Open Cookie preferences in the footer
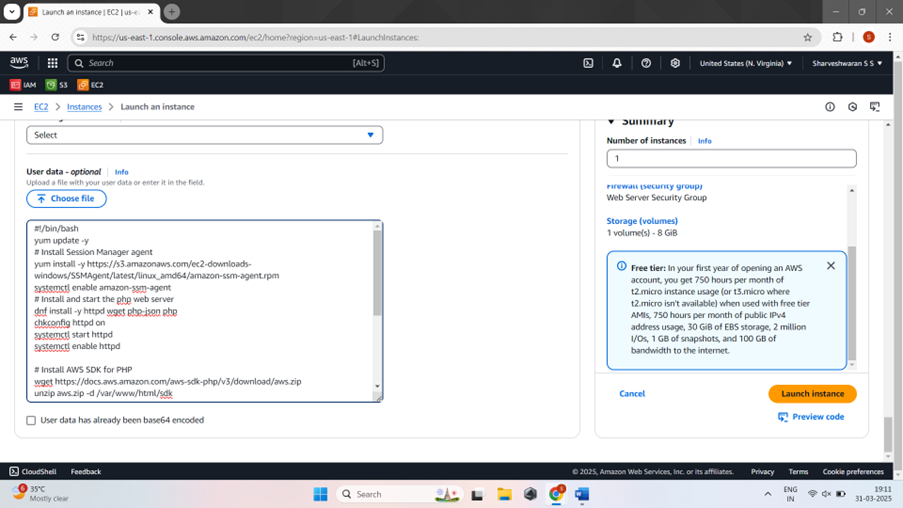 point(853,471)
